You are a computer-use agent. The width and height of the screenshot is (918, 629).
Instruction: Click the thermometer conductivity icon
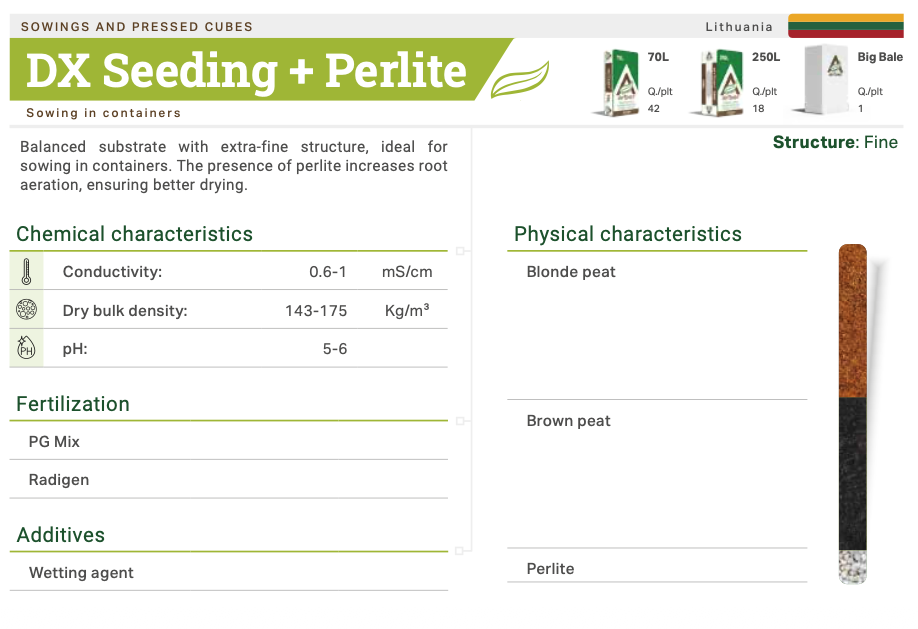tap(27, 272)
